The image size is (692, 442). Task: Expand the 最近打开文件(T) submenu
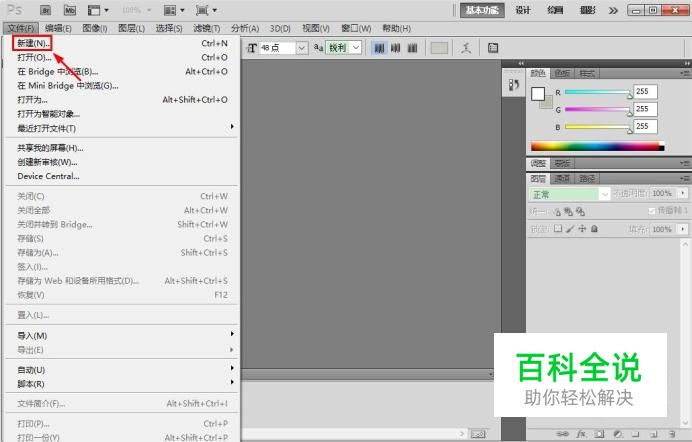(x=122, y=128)
